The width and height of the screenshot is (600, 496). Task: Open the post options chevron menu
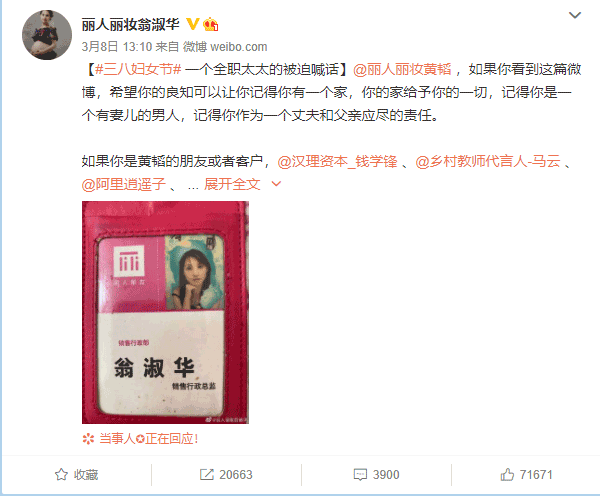(x=575, y=15)
